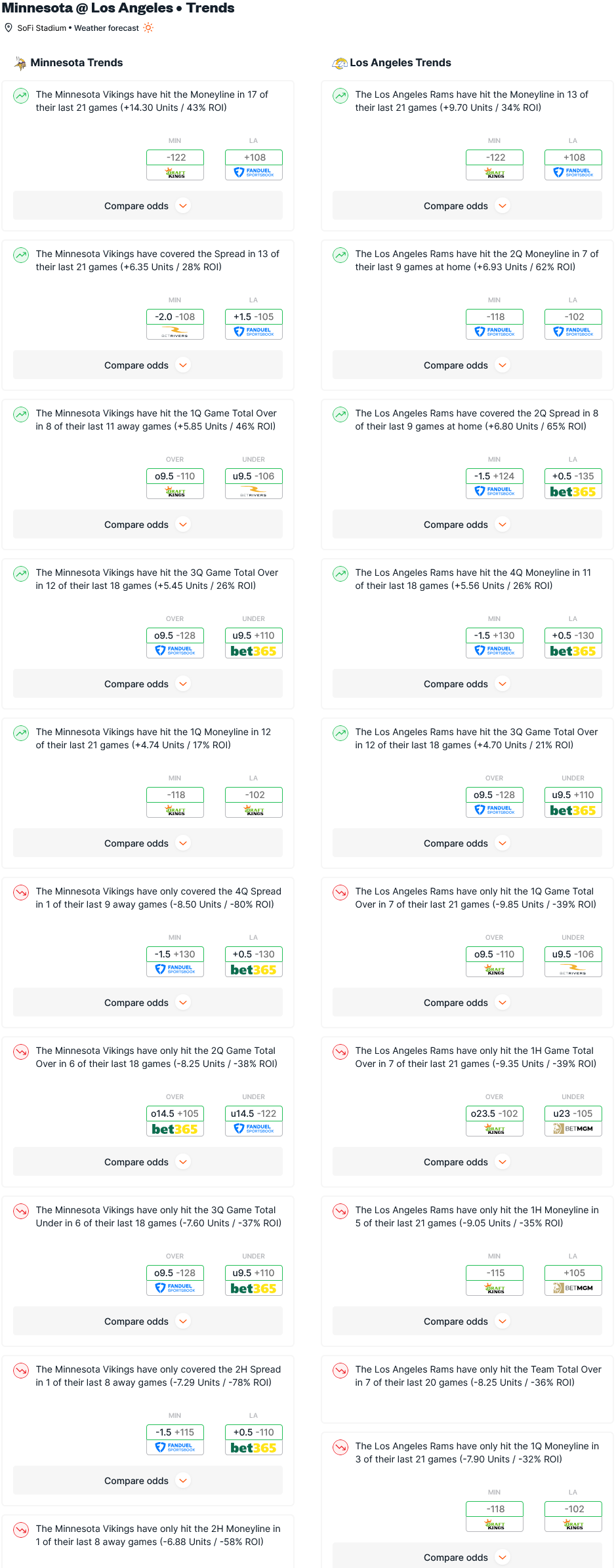Open the Weather forecast link
This screenshot has height=1568, width=616.
[x=106, y=28]
